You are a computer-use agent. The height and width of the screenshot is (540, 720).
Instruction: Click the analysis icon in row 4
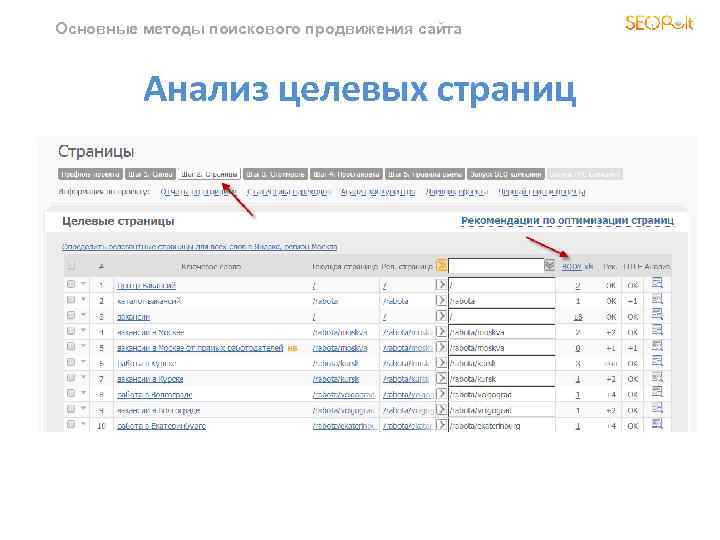click(658, 330)
